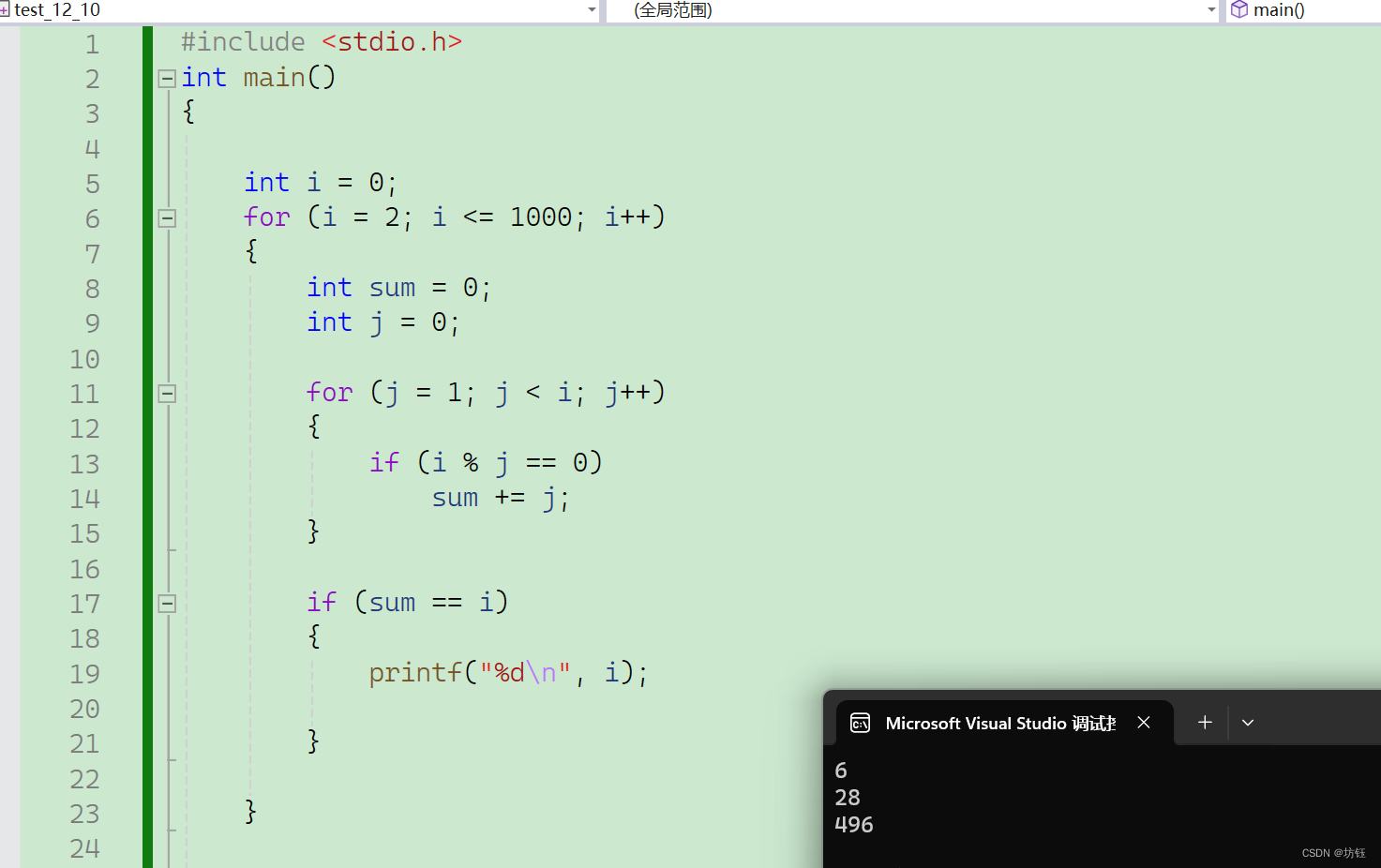Collapse the outer for loop fold marker
1381x868 pixels.
pos(167,218)
